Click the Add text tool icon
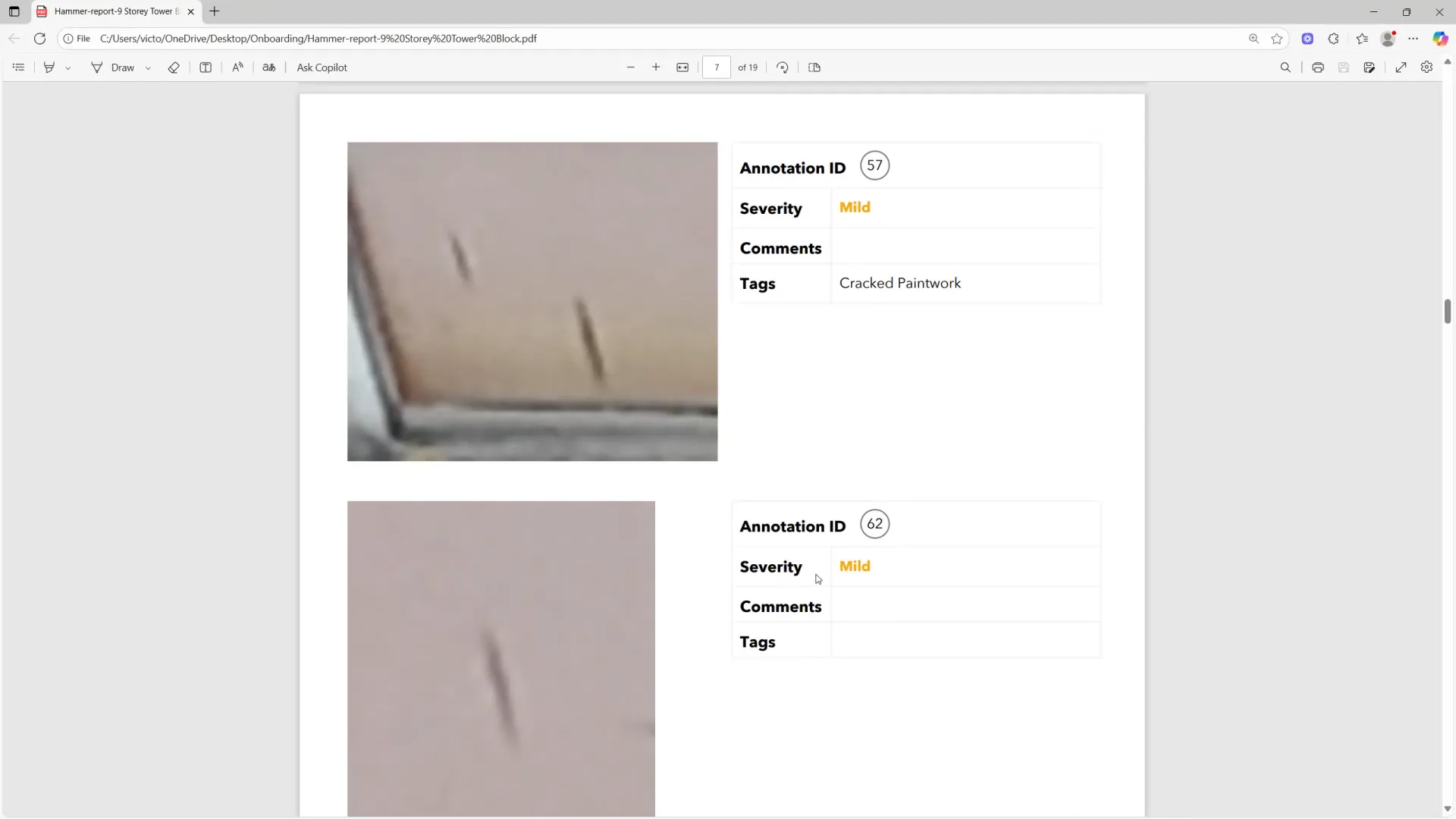The image size is (1456, 819). pos(206,67)
